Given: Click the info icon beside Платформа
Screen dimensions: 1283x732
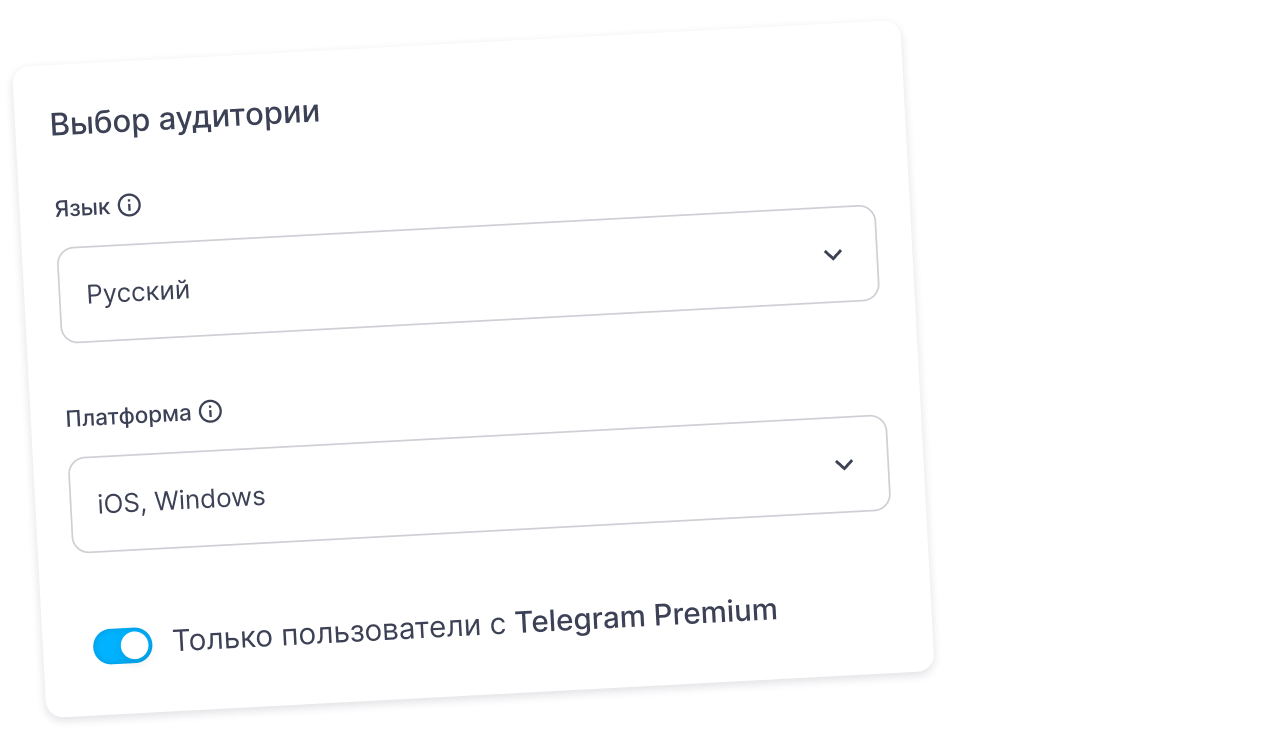Looking at the screenshot, I should [x=210, y=412].
